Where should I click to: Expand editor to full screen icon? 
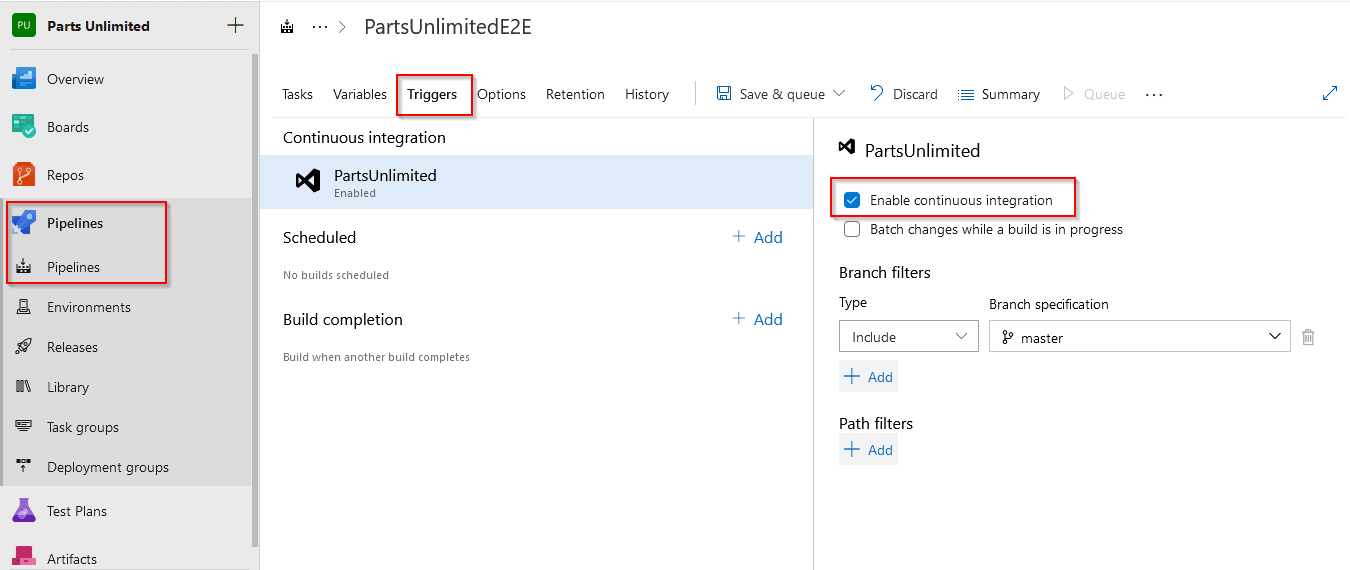click(1329, 93)
